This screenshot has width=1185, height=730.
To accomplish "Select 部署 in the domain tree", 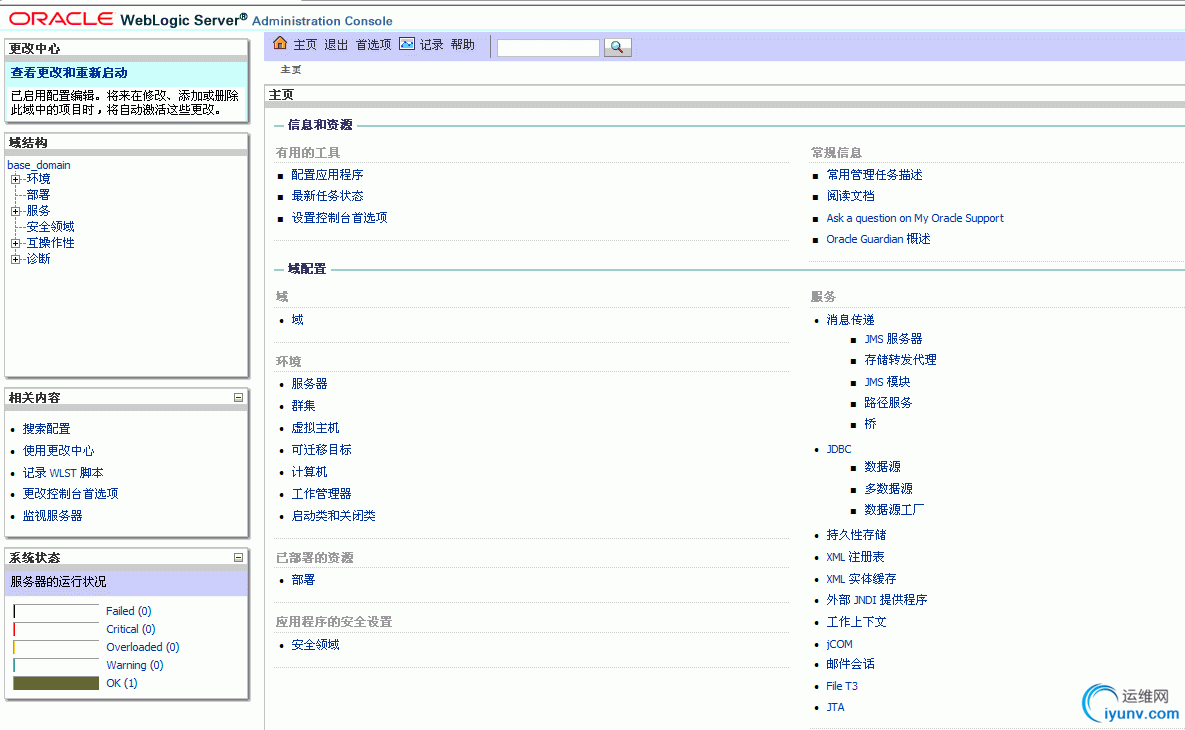I will (x=38, y=195).
